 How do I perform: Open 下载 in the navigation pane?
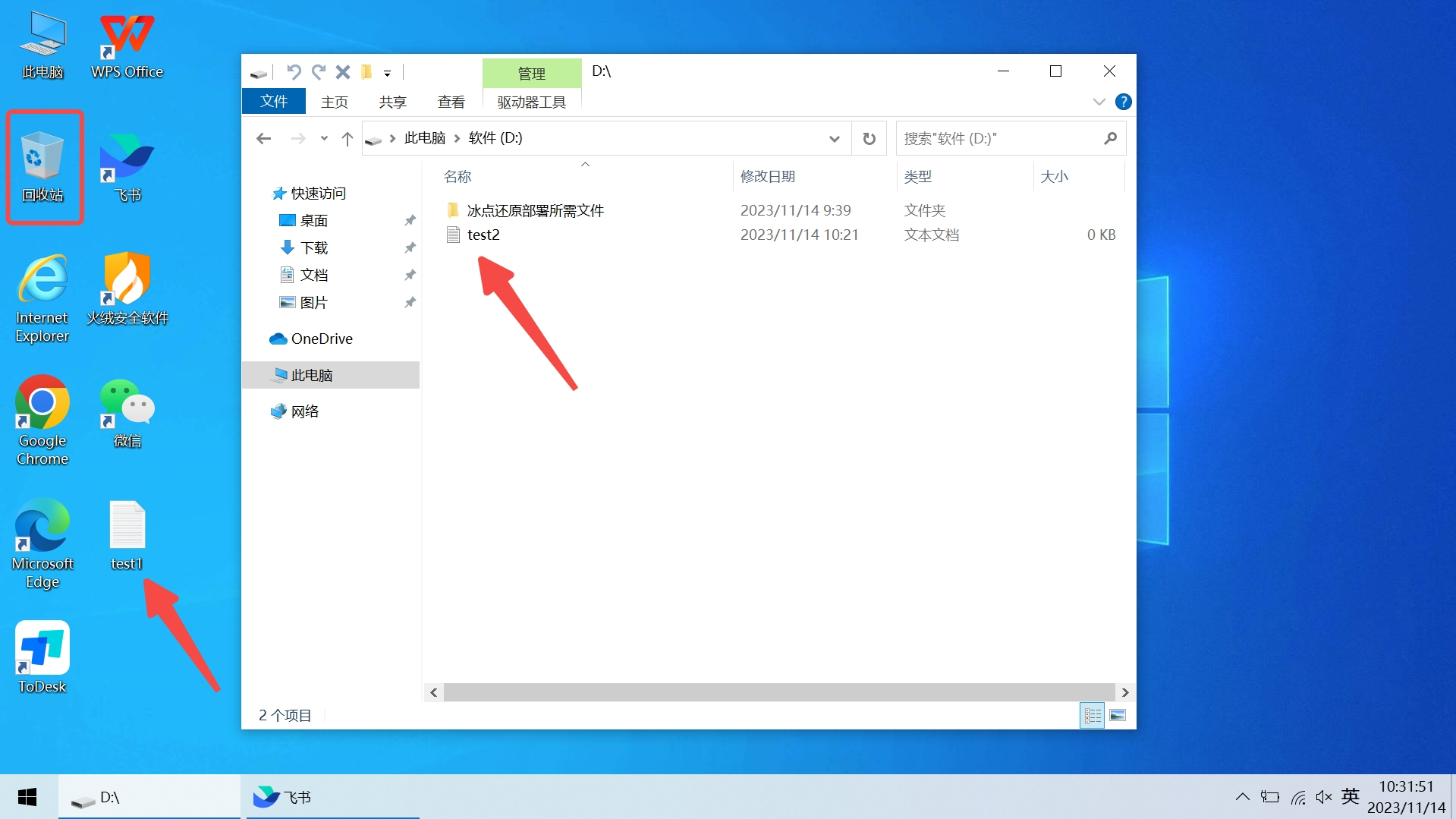point(304,248)
